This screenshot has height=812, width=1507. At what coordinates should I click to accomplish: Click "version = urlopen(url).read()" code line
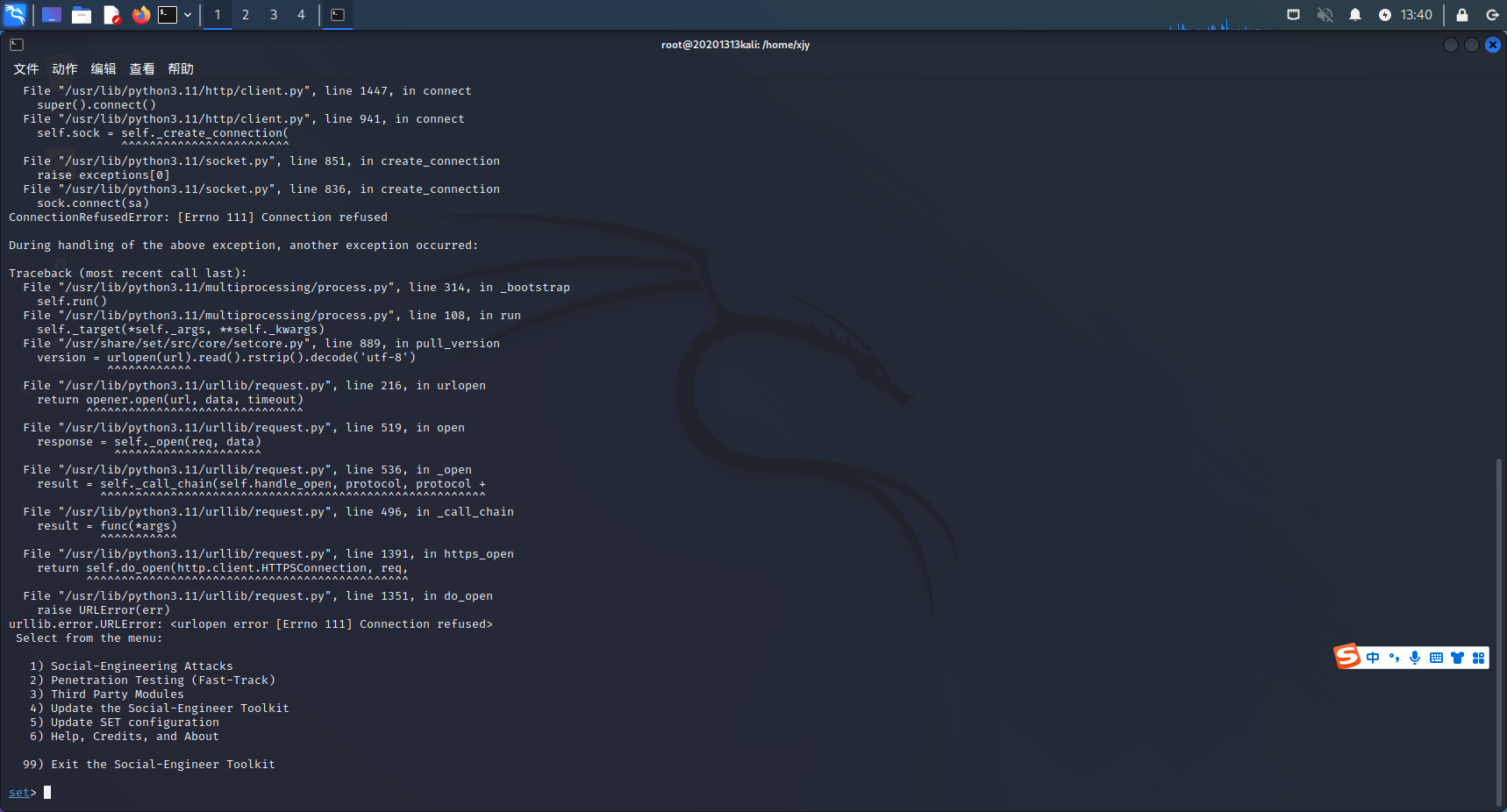point(226,358)
